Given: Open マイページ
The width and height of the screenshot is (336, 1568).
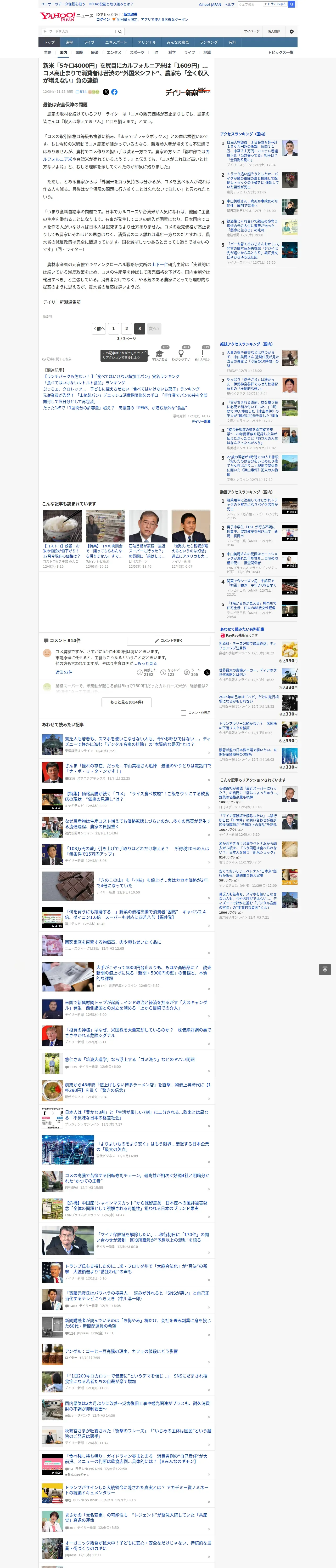Looking at the screenshot, I should coord(251,31).
